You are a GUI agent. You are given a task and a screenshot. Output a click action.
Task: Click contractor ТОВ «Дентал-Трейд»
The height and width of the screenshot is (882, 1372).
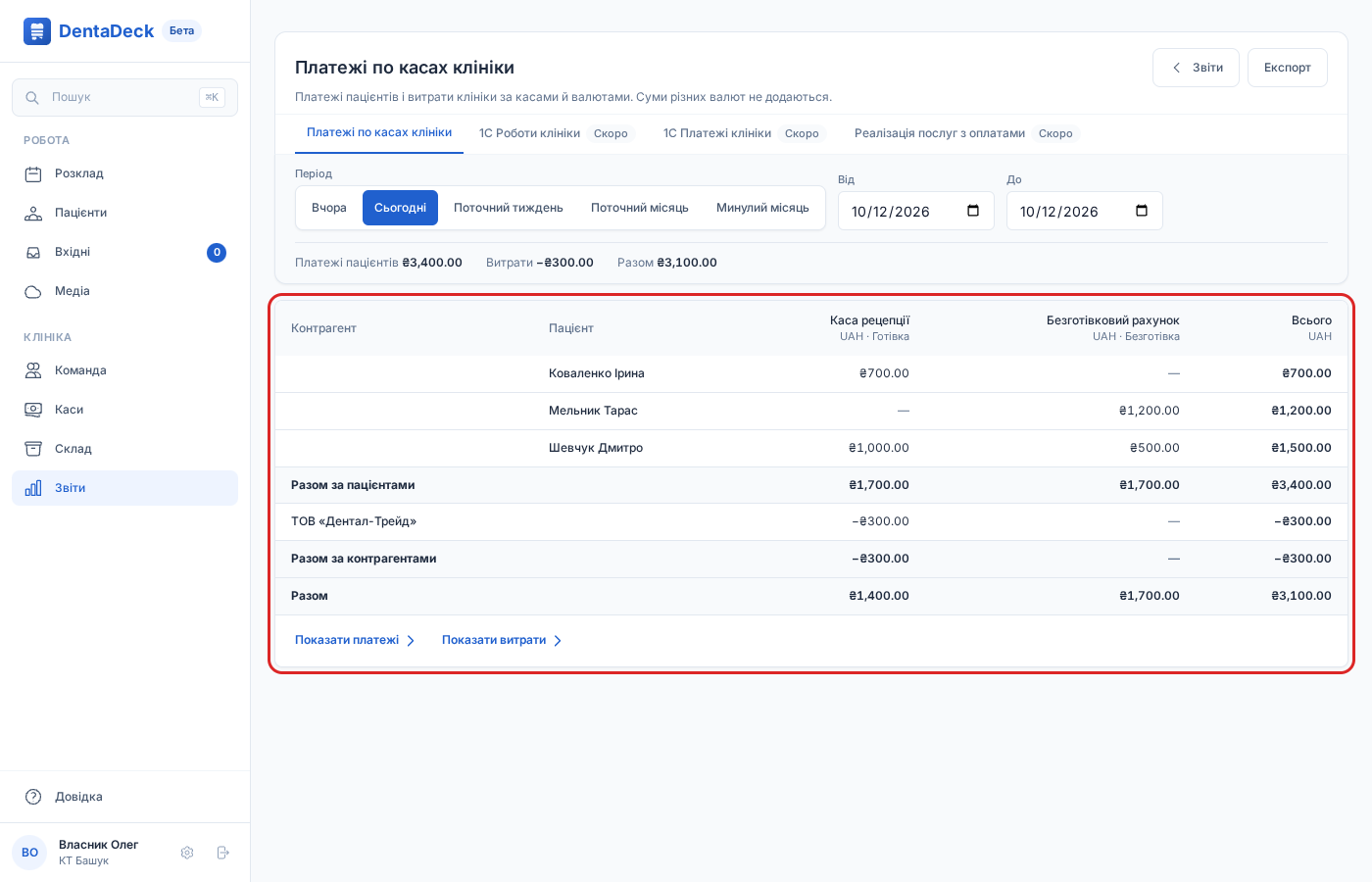[354, 521]
